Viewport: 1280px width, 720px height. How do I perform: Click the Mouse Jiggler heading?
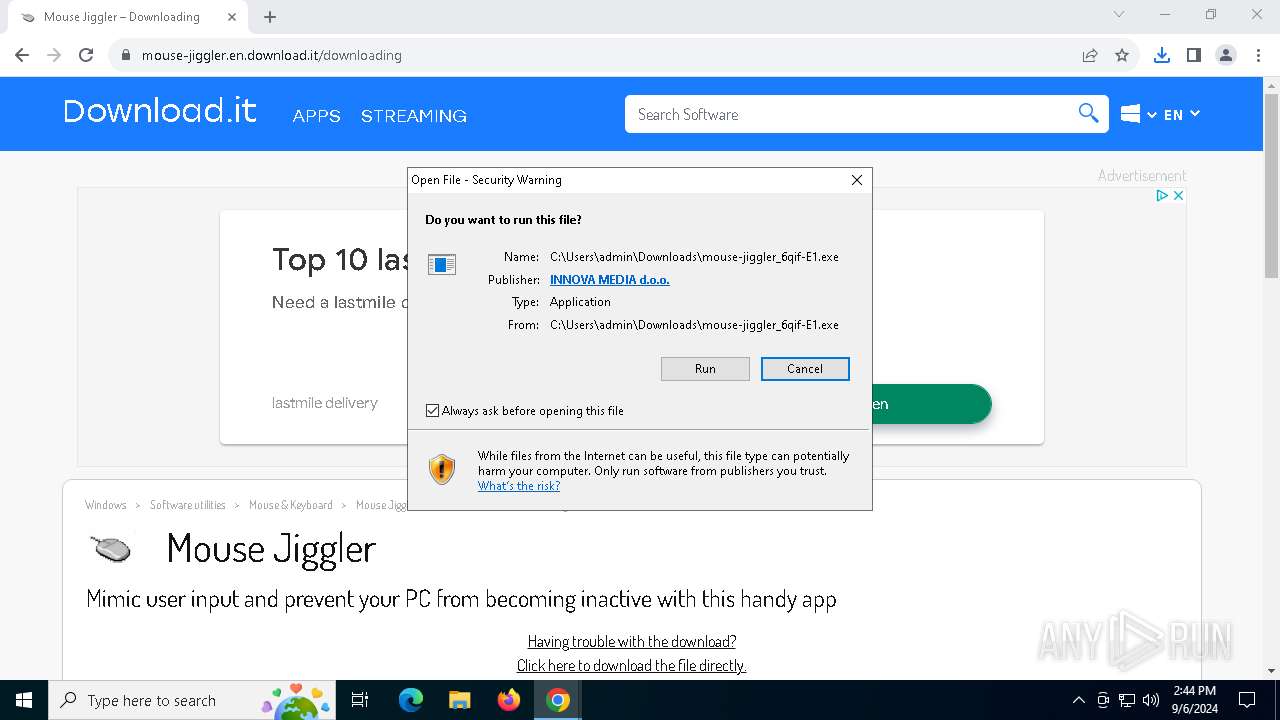pos(271,549)
